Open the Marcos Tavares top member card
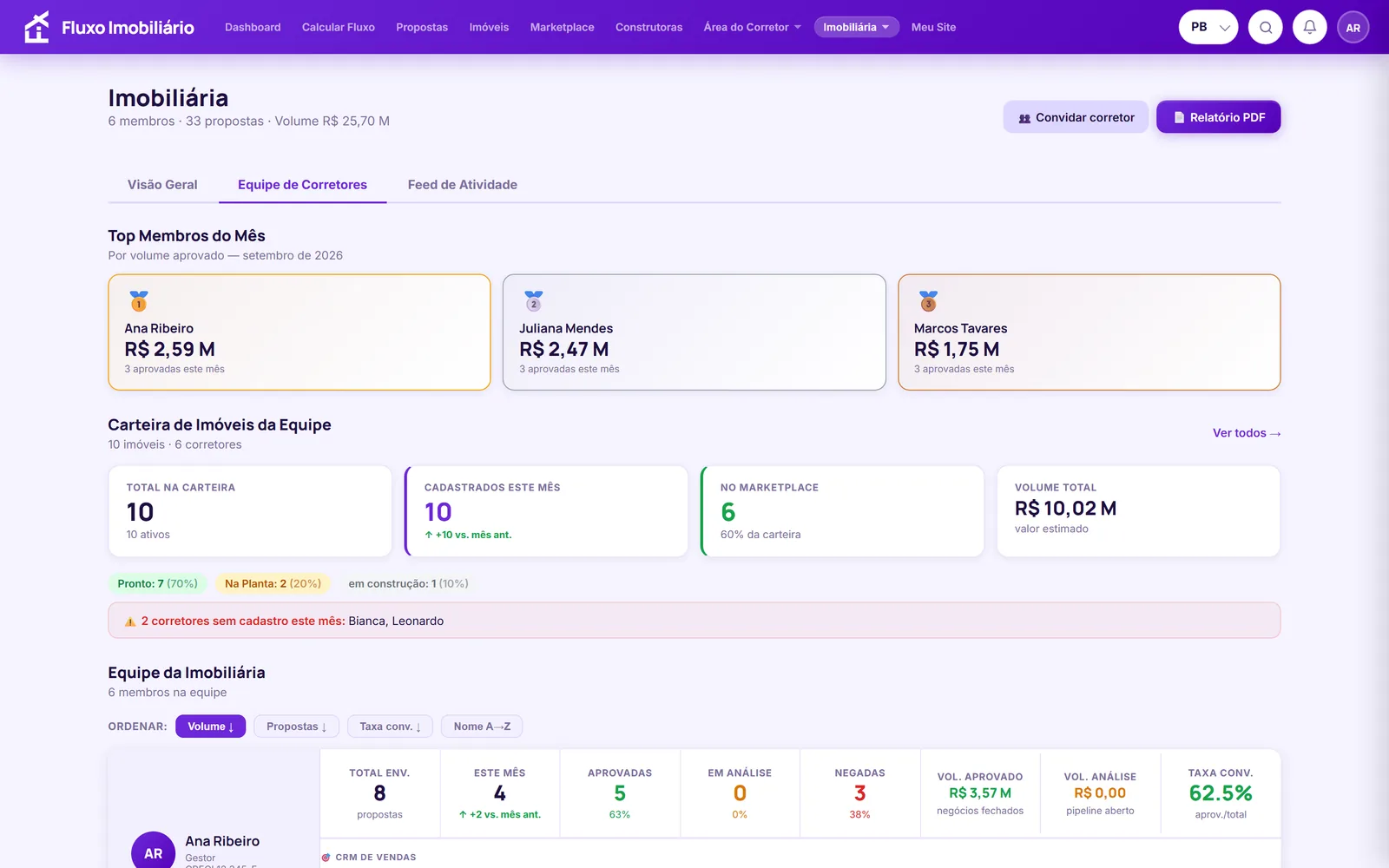 1089,332
